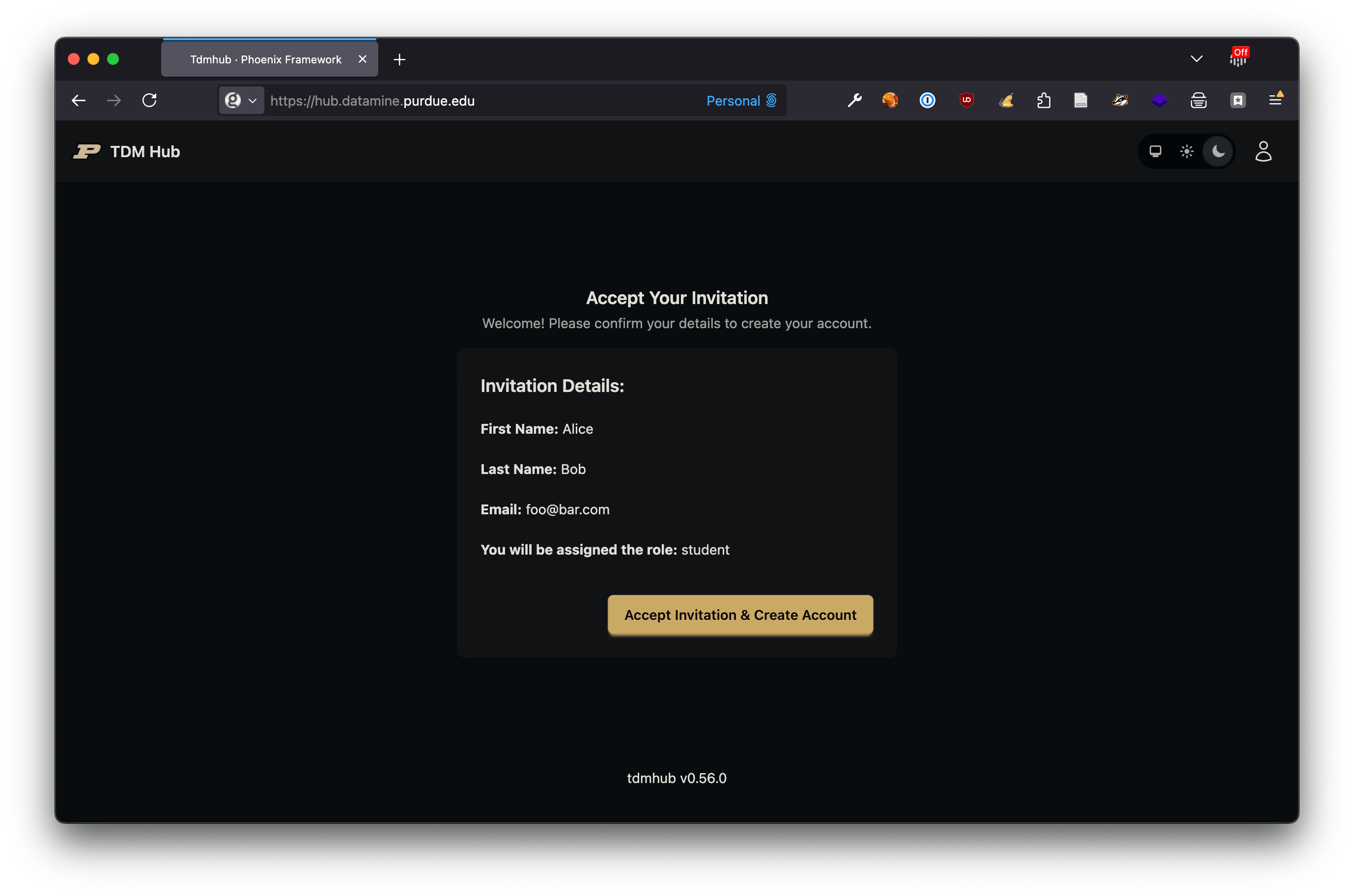Open the Personal container dropdown in address bar
This screenshot has width=1354, height=896.
[x=741, y=101]
